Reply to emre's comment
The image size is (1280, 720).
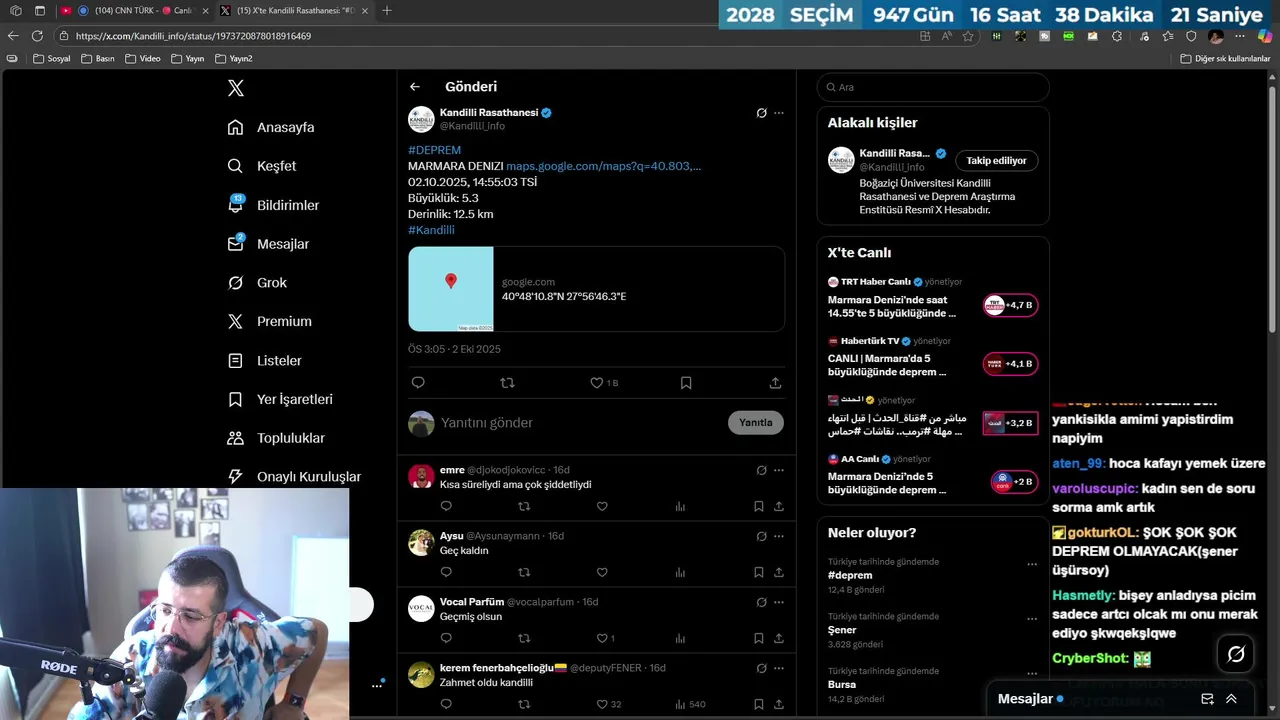[x=446, y=507]
